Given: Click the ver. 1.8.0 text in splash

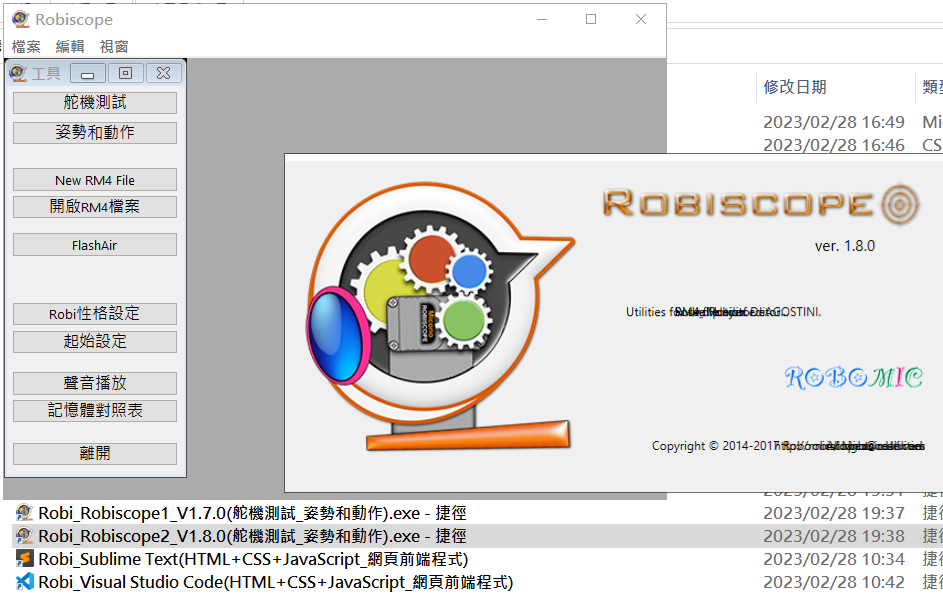Looking at the screenshot, I should [844, 246].
